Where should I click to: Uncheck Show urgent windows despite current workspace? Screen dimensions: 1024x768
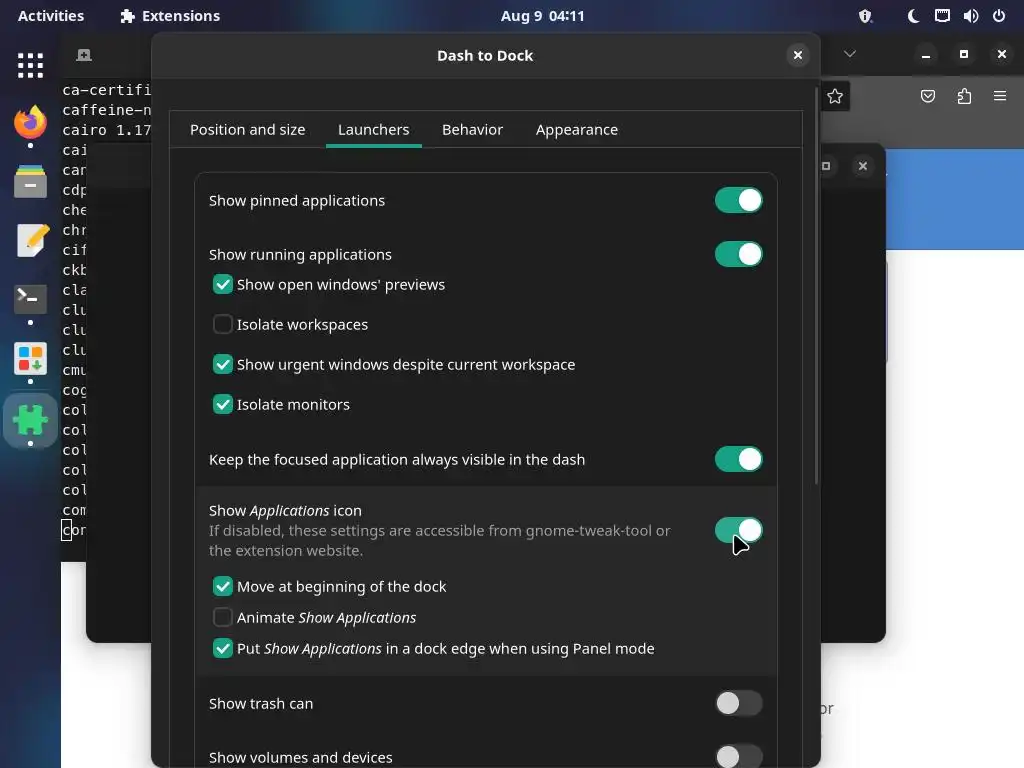(x=223, y=364)
